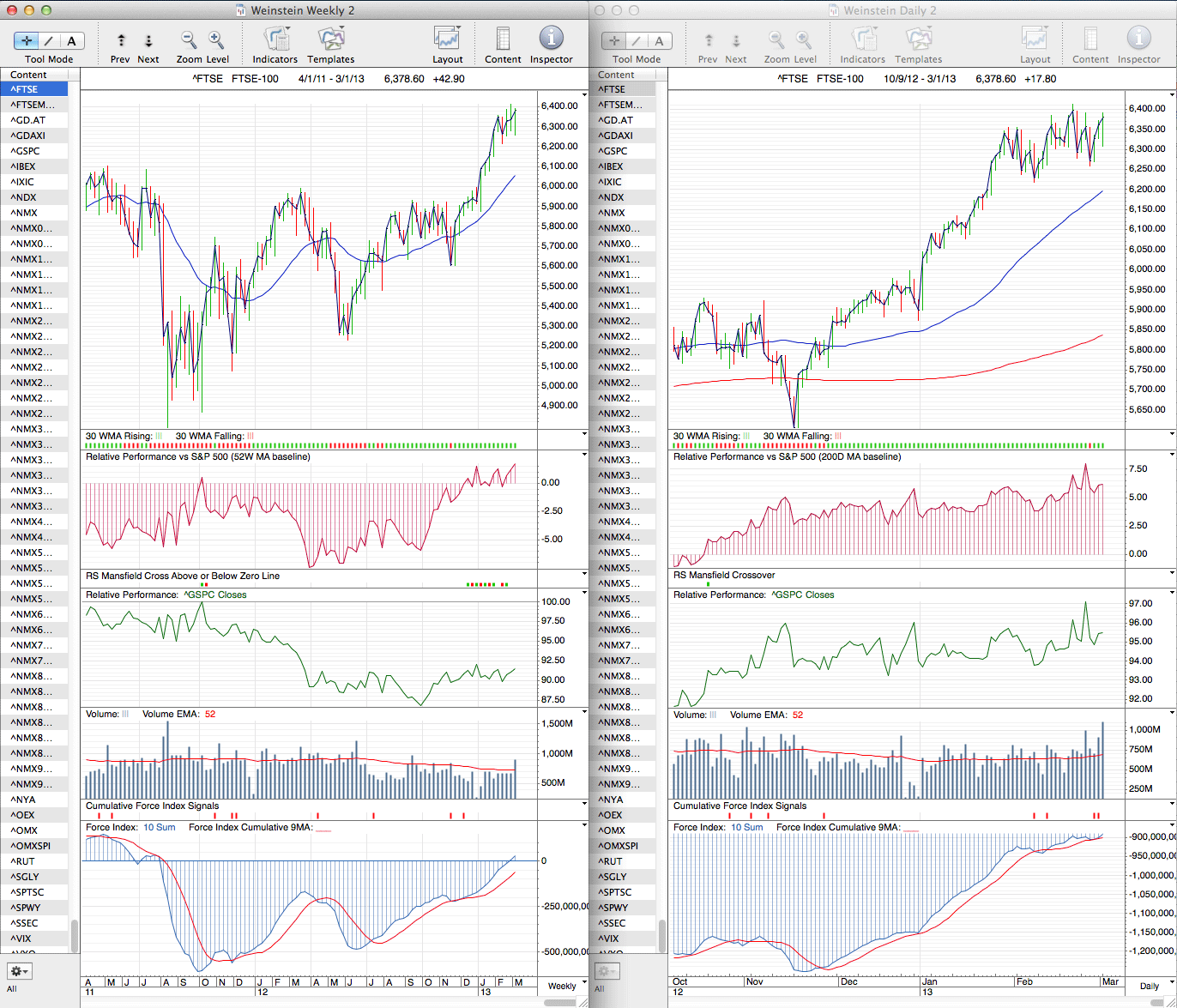The image size is (1177, 1008).
Task: Select text annotation tool in Weekly window
Action: point(71,40)
